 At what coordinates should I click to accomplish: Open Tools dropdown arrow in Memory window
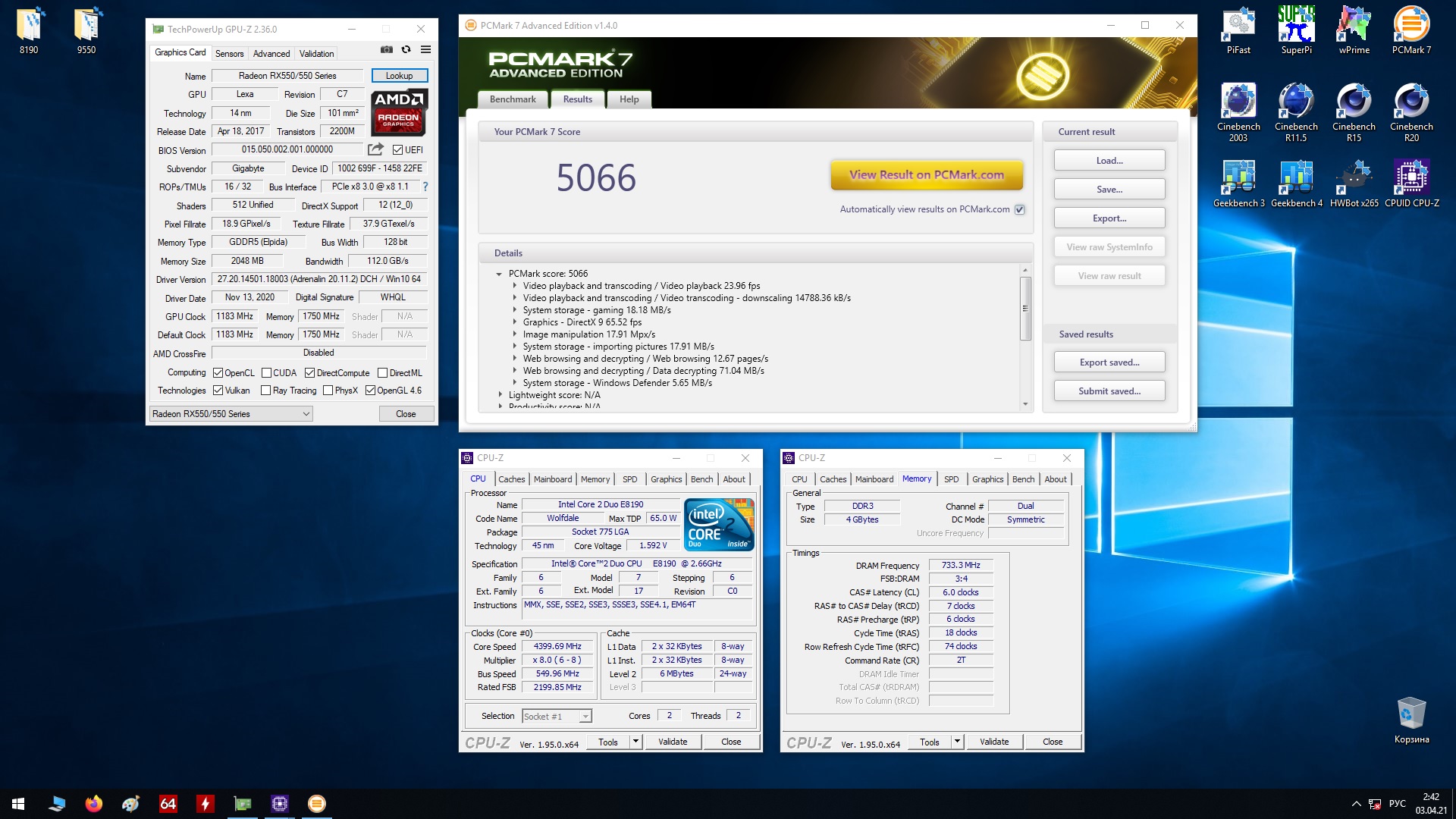point(958,742)
